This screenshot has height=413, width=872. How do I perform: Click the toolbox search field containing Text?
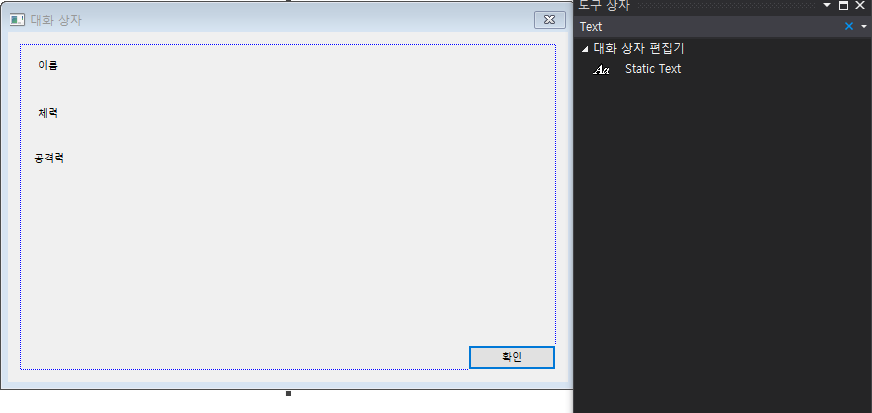pos(709,27)
